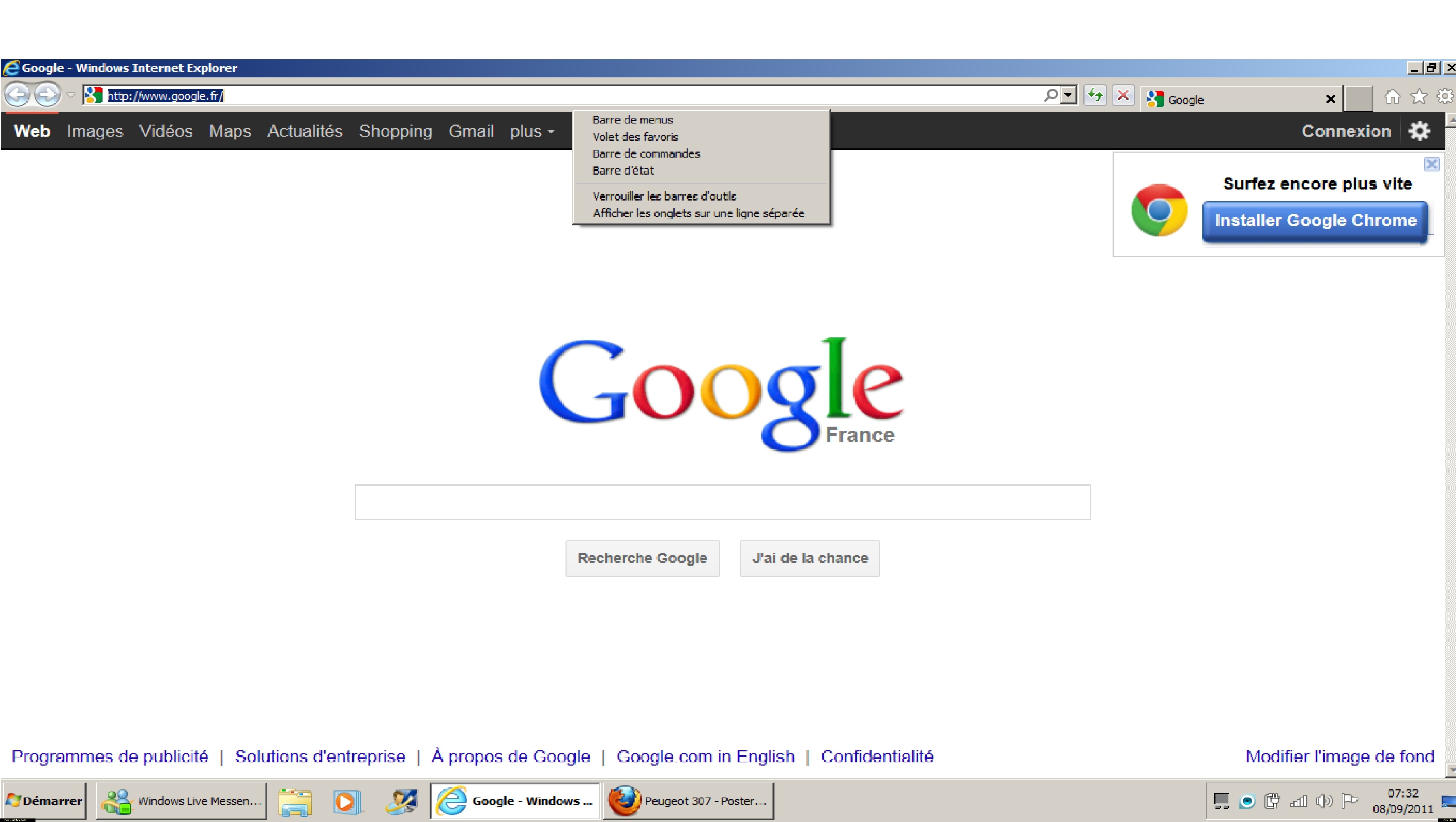Click the page scrollbar down arrow
The width and height of the screenshot is (1456, 822).
tap(1451, 769)
